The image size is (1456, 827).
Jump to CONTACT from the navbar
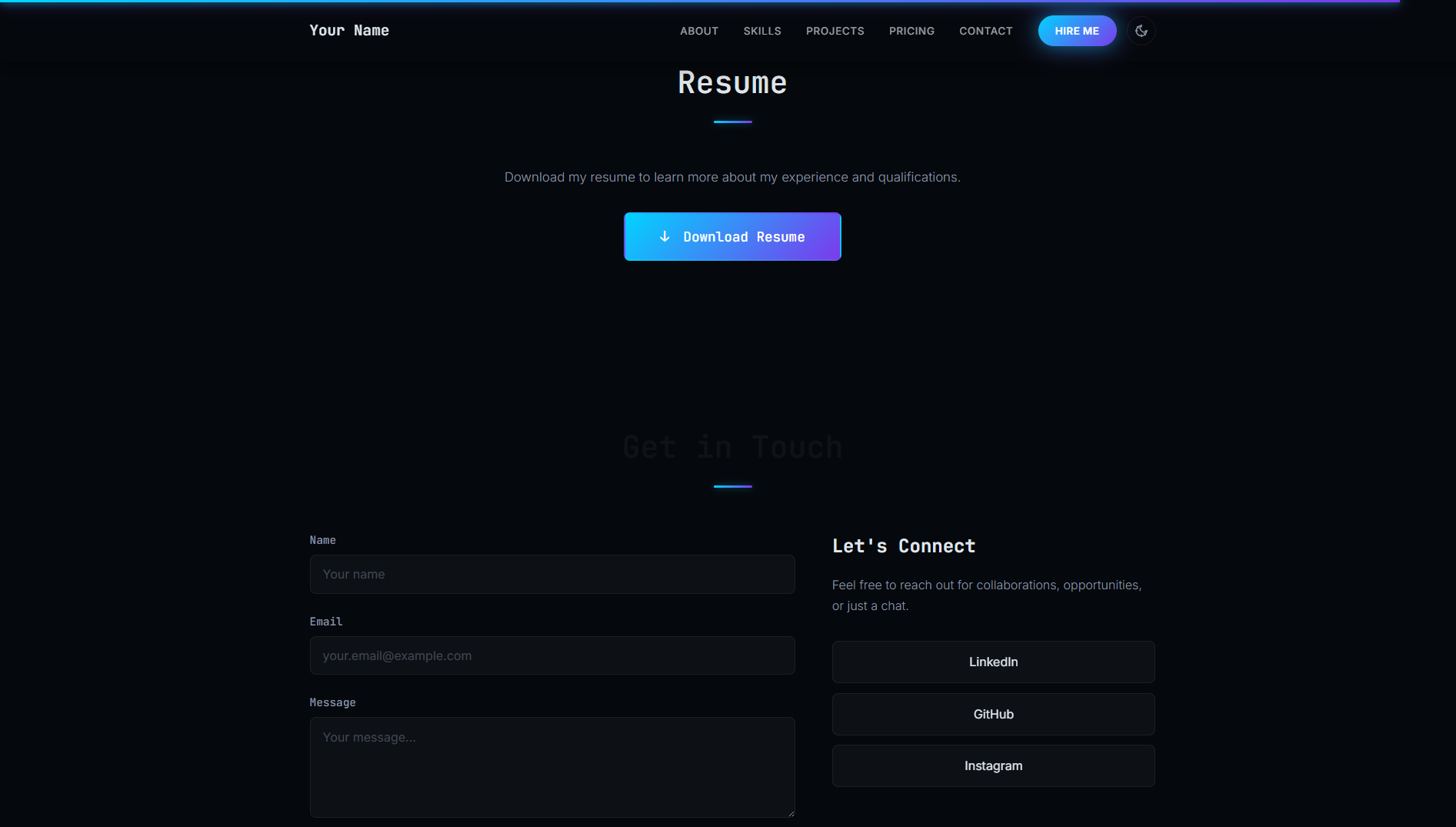coord(986,31)
